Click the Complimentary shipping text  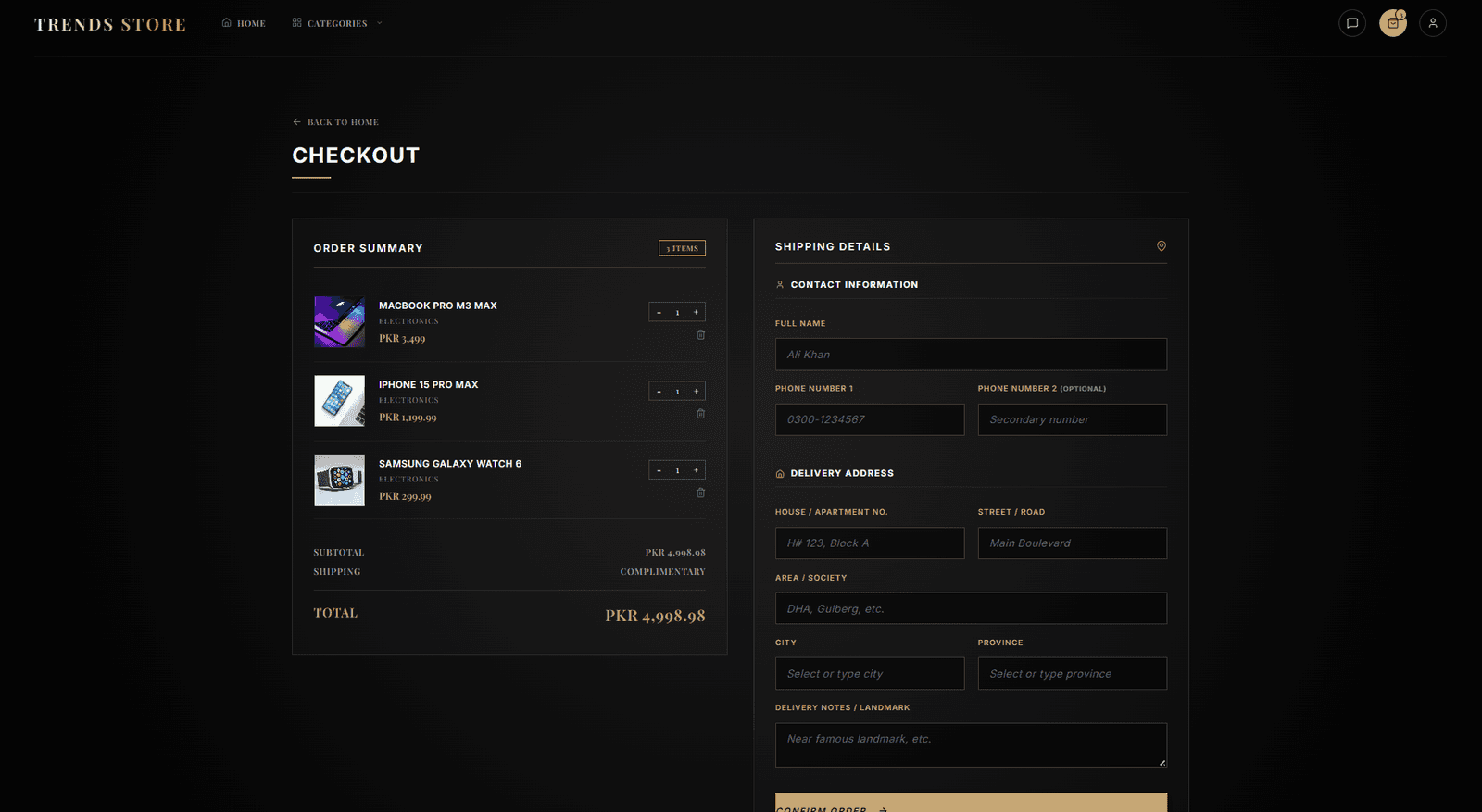pyautogui.click(x=662, y=572)
